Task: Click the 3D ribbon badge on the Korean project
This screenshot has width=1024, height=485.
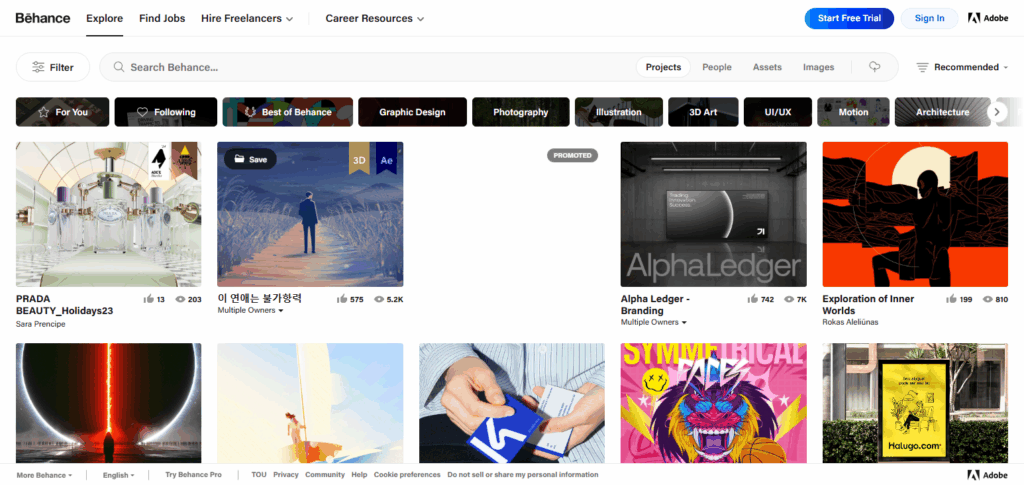Action: (359, 159)
